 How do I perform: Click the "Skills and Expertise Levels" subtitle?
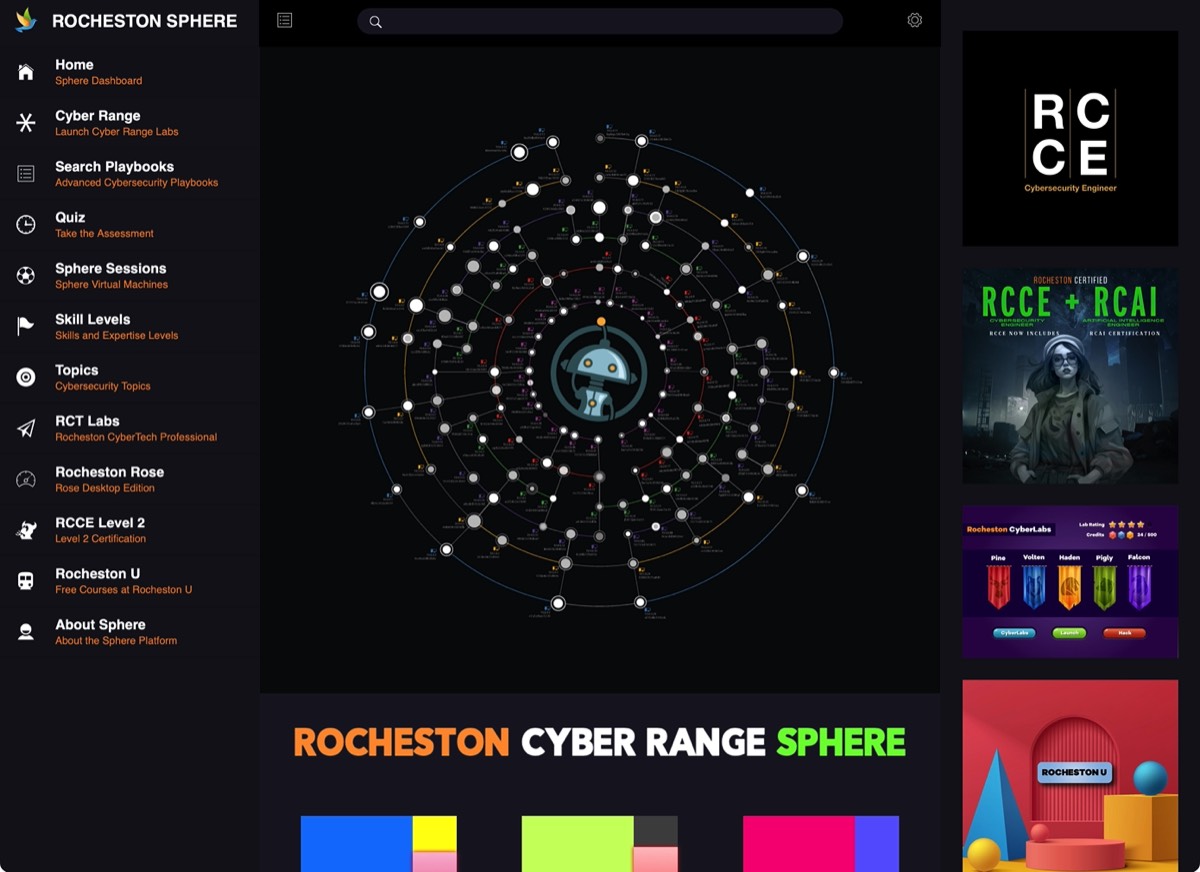(x=116, y=336)
